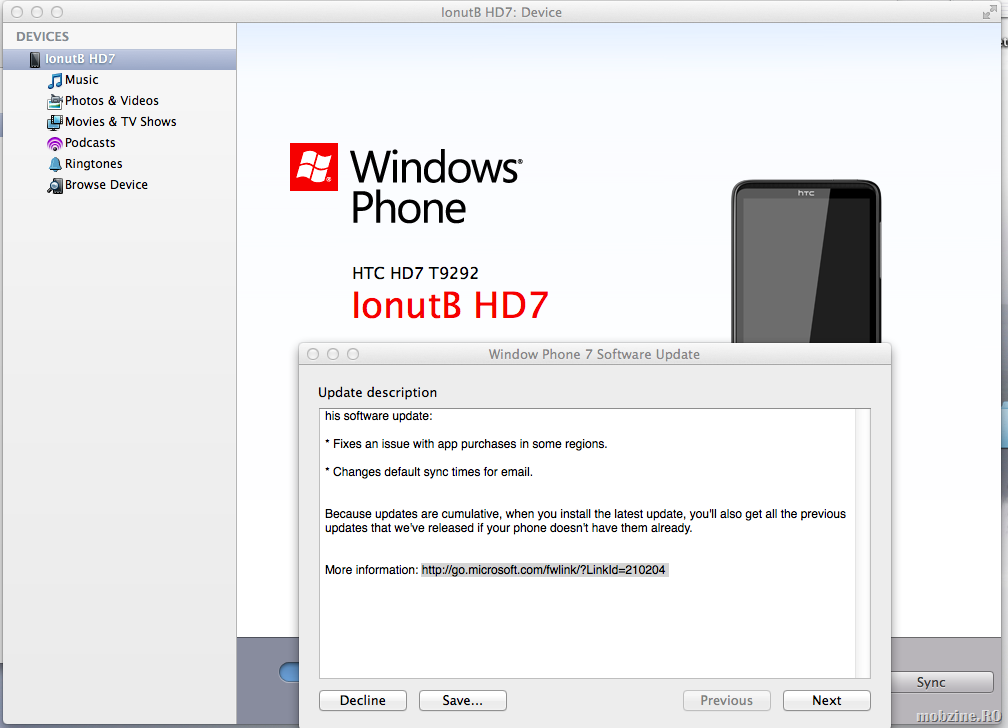Click the Movies & TV Shows icon
The image size is (1008, 728).
pos(55,122)
